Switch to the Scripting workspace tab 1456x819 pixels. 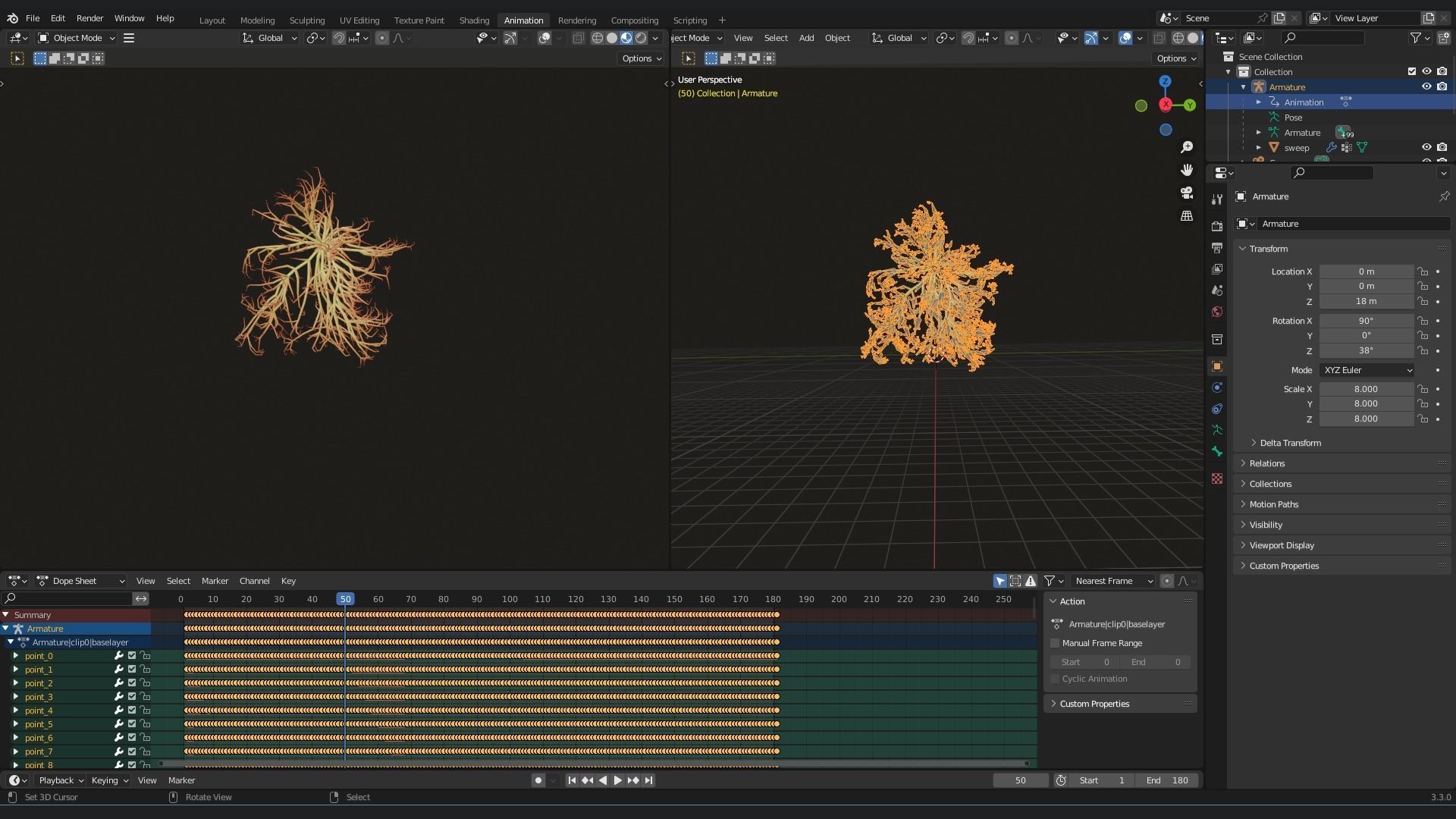click(689, 20)
